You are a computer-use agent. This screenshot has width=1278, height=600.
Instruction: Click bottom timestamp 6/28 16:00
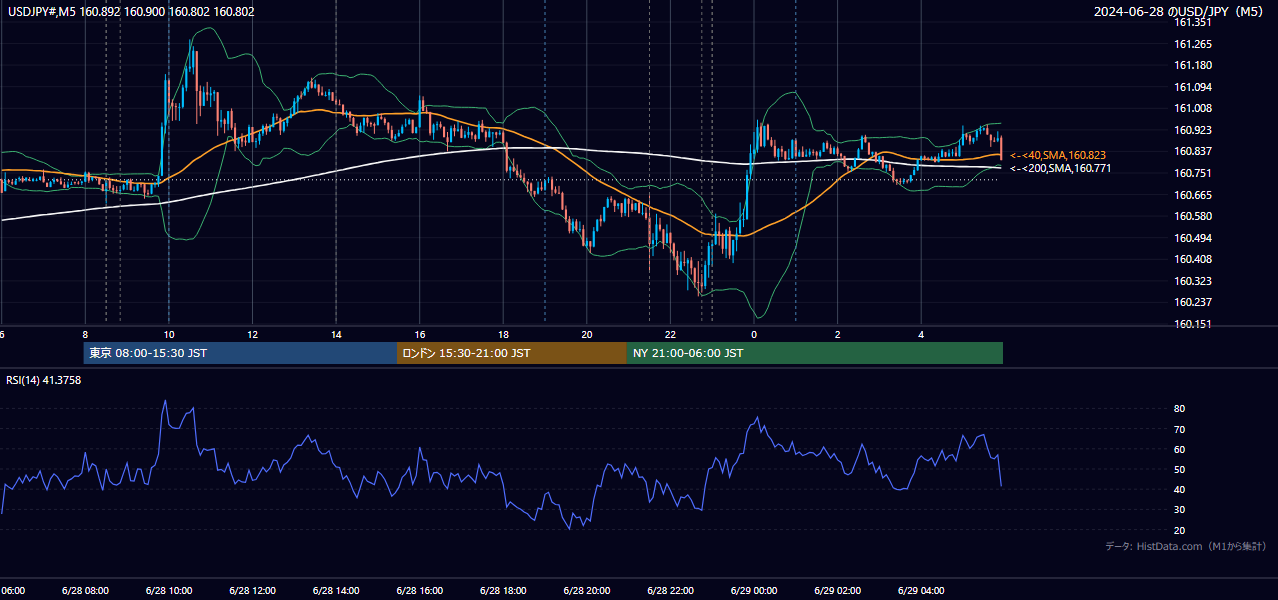click(x=419, y=590)
